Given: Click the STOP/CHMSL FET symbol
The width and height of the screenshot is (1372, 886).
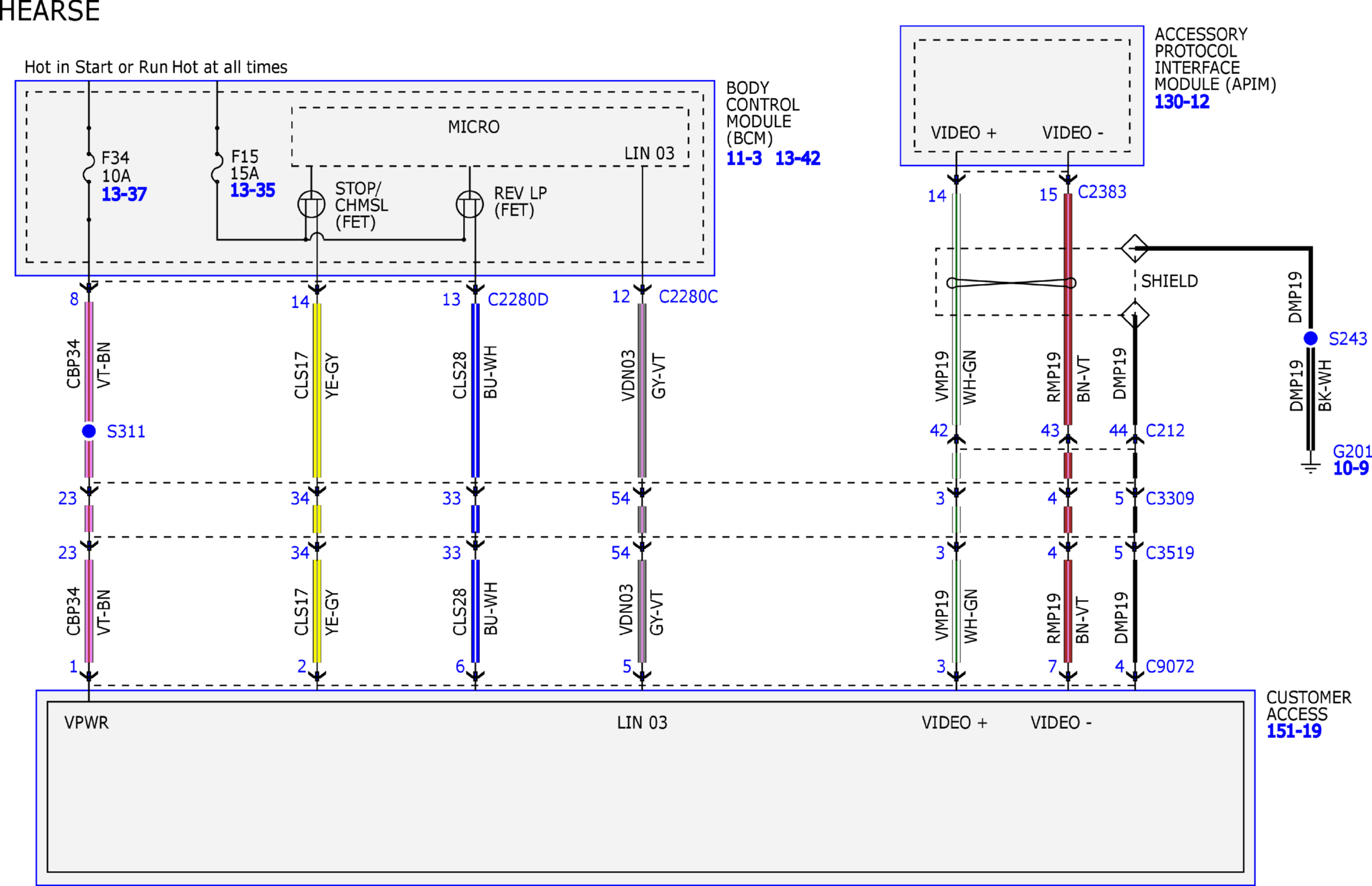Looking at the screenshot, I should 311,205.
